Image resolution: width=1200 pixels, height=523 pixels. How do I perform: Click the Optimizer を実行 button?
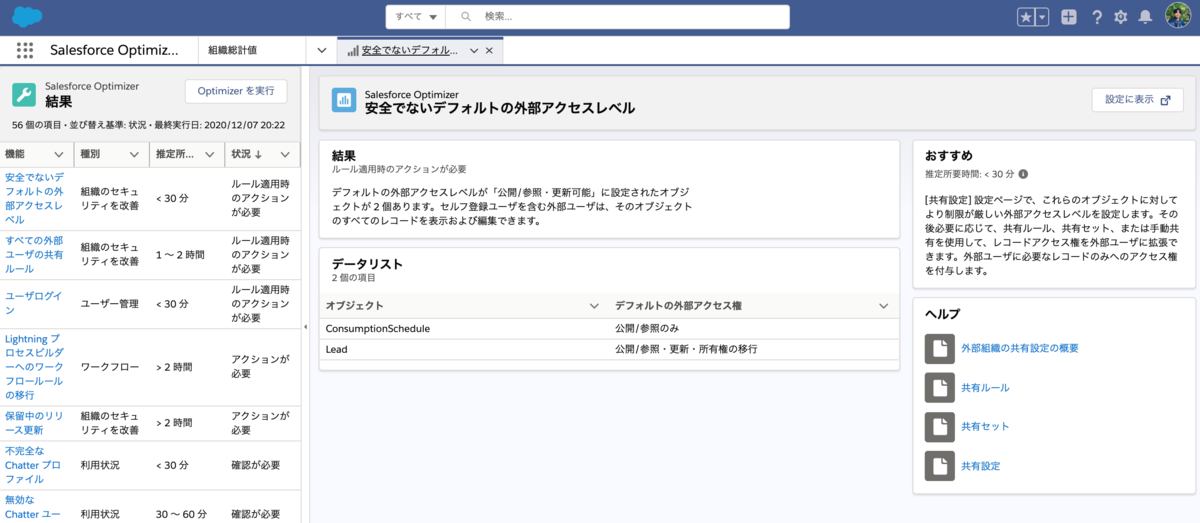coord(236,91)
